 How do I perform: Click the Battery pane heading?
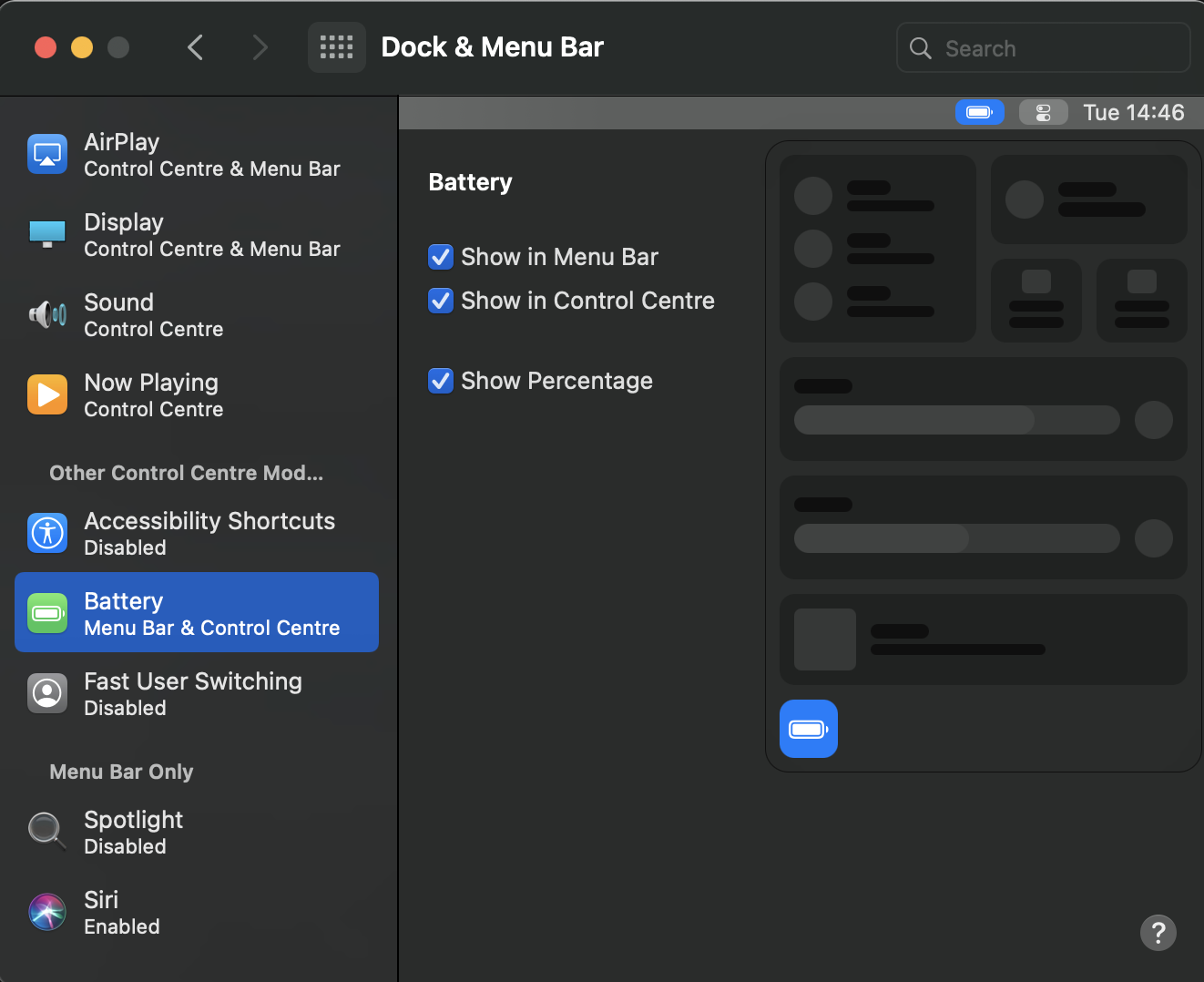470,182
